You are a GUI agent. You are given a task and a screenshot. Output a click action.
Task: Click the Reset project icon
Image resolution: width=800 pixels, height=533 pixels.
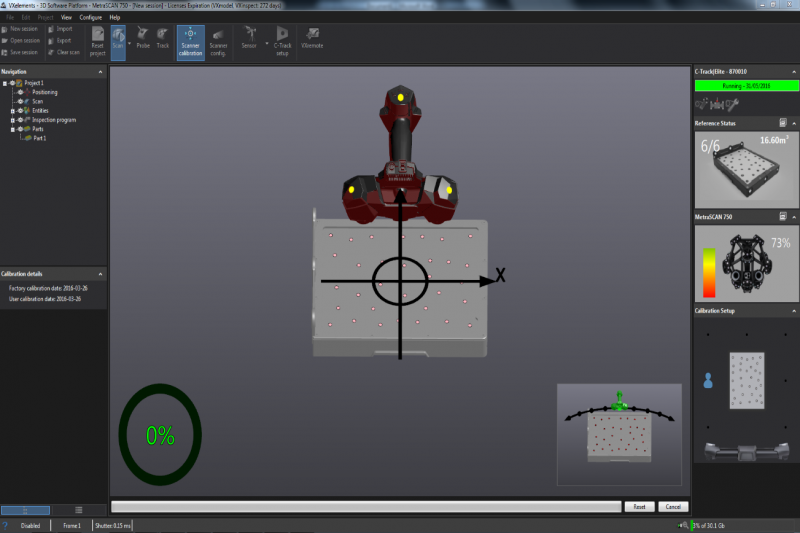pyautogui.click(x=97, y=40)
